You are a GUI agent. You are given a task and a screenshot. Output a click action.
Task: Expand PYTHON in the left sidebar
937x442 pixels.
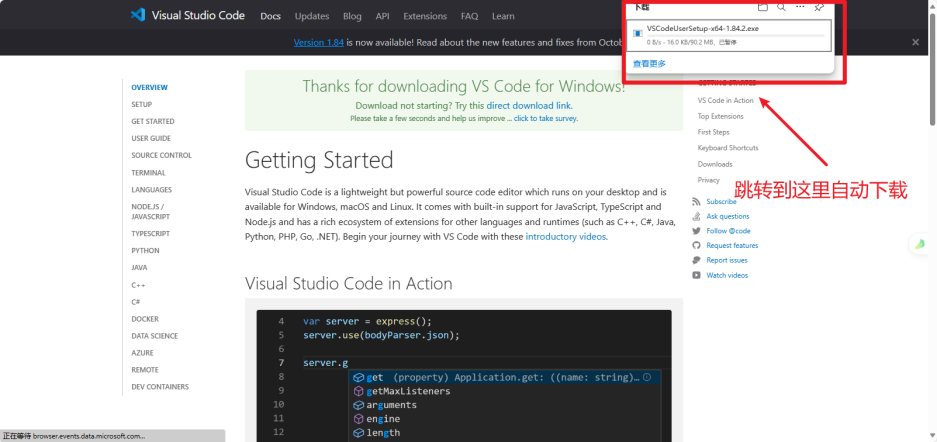click(x=145, y=251)
